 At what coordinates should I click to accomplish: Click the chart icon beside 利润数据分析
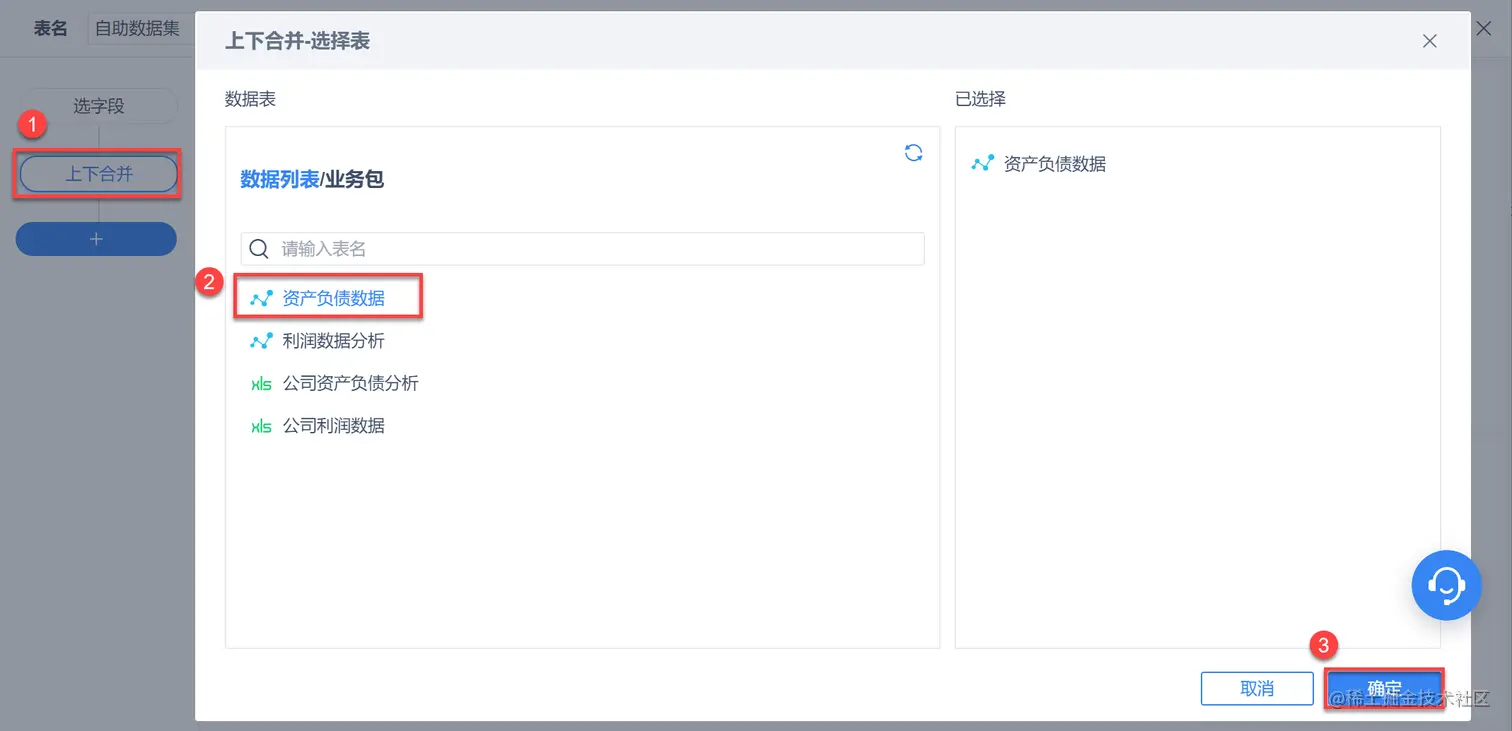tap(260, 340)
